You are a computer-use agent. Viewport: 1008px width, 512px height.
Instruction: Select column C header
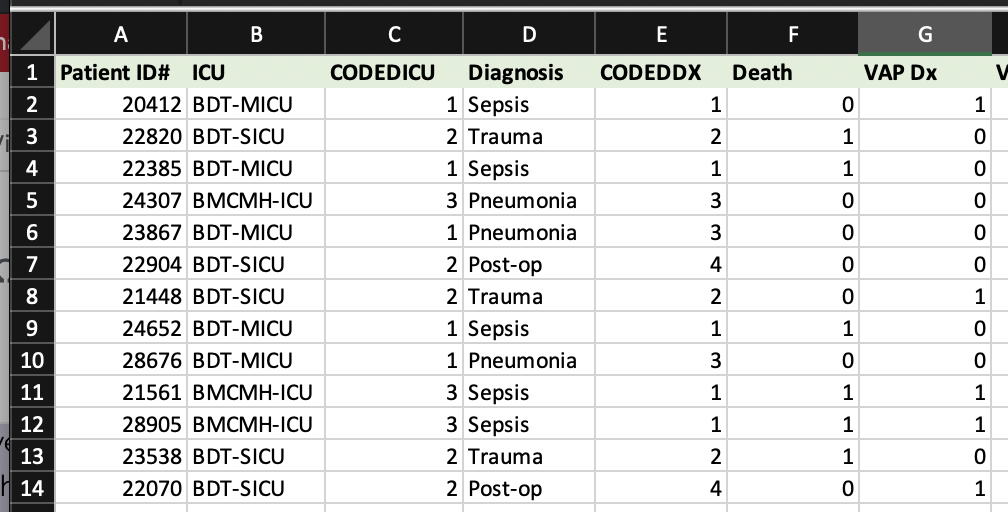(x=394, y=35)
